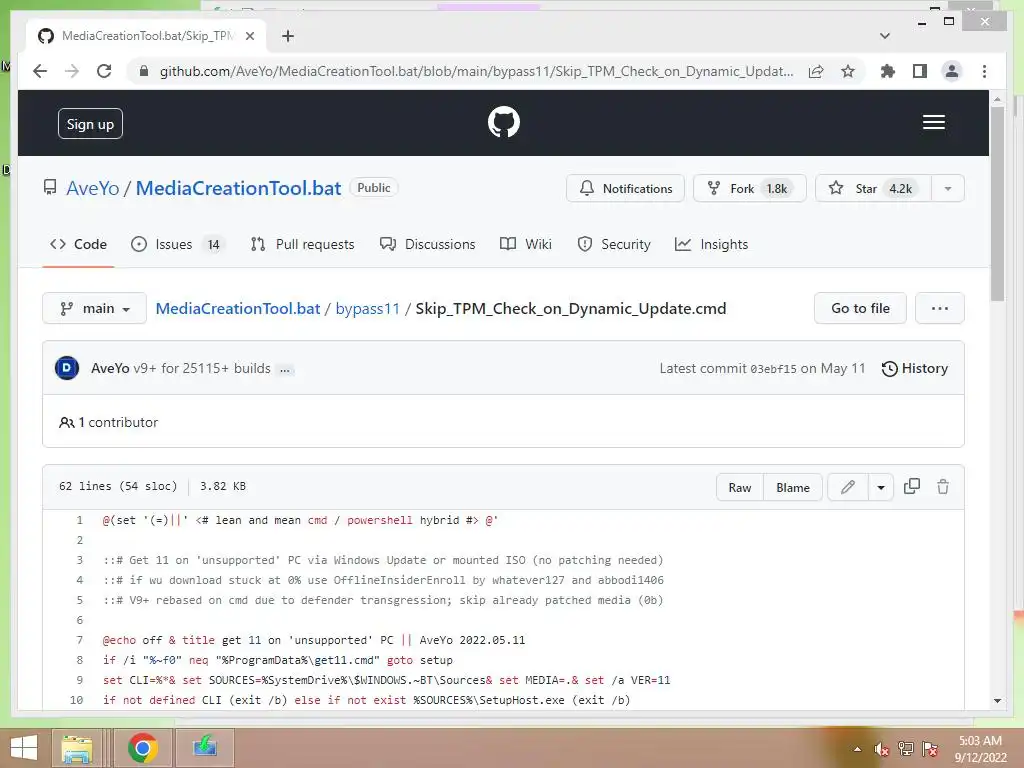Click the Chrome taskbar icon
Viewport: 1024px width, 768px height.
(x=142, y=748)
